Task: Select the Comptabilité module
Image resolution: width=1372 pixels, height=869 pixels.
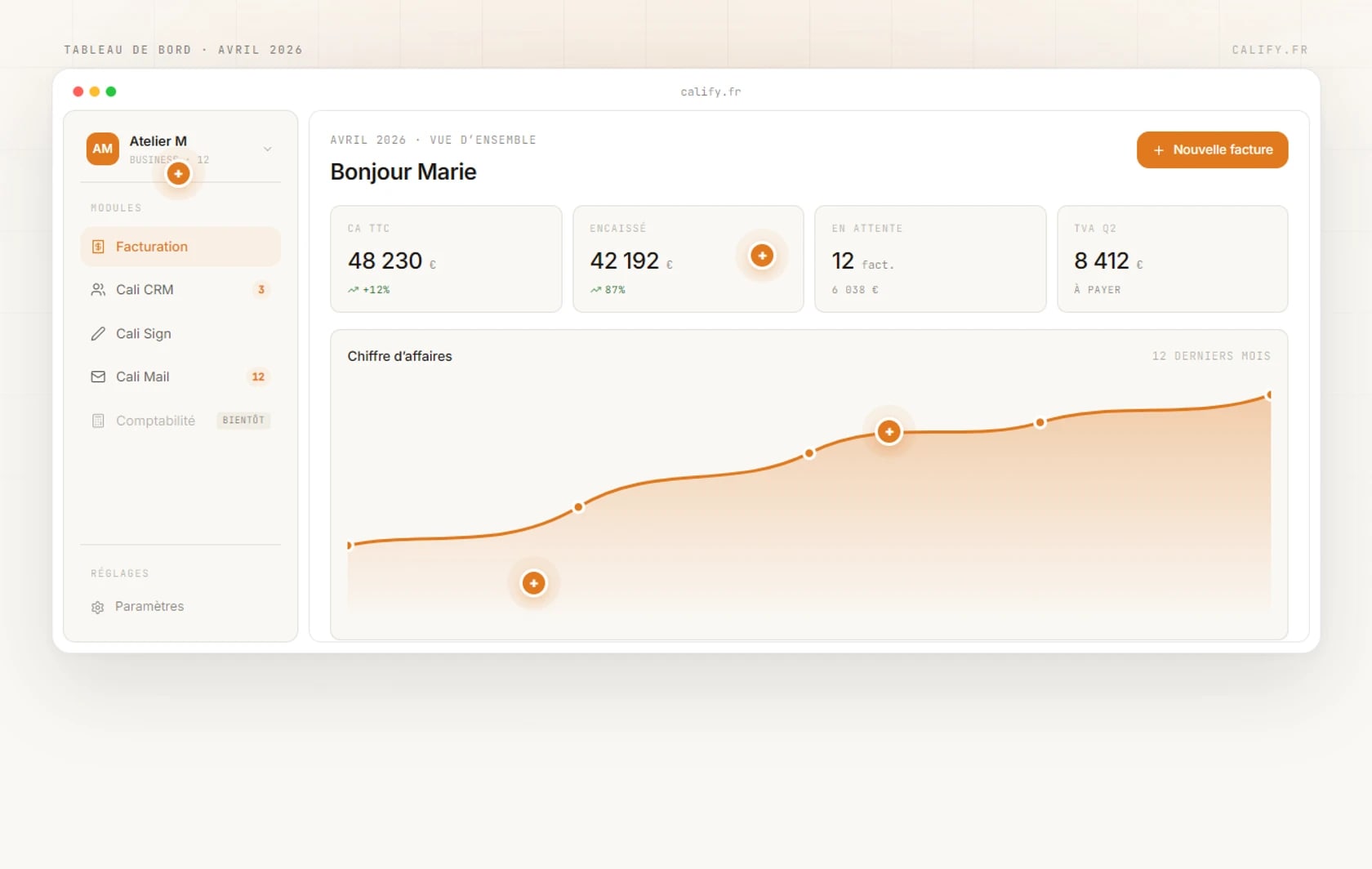Action: (x=180, y=421)
